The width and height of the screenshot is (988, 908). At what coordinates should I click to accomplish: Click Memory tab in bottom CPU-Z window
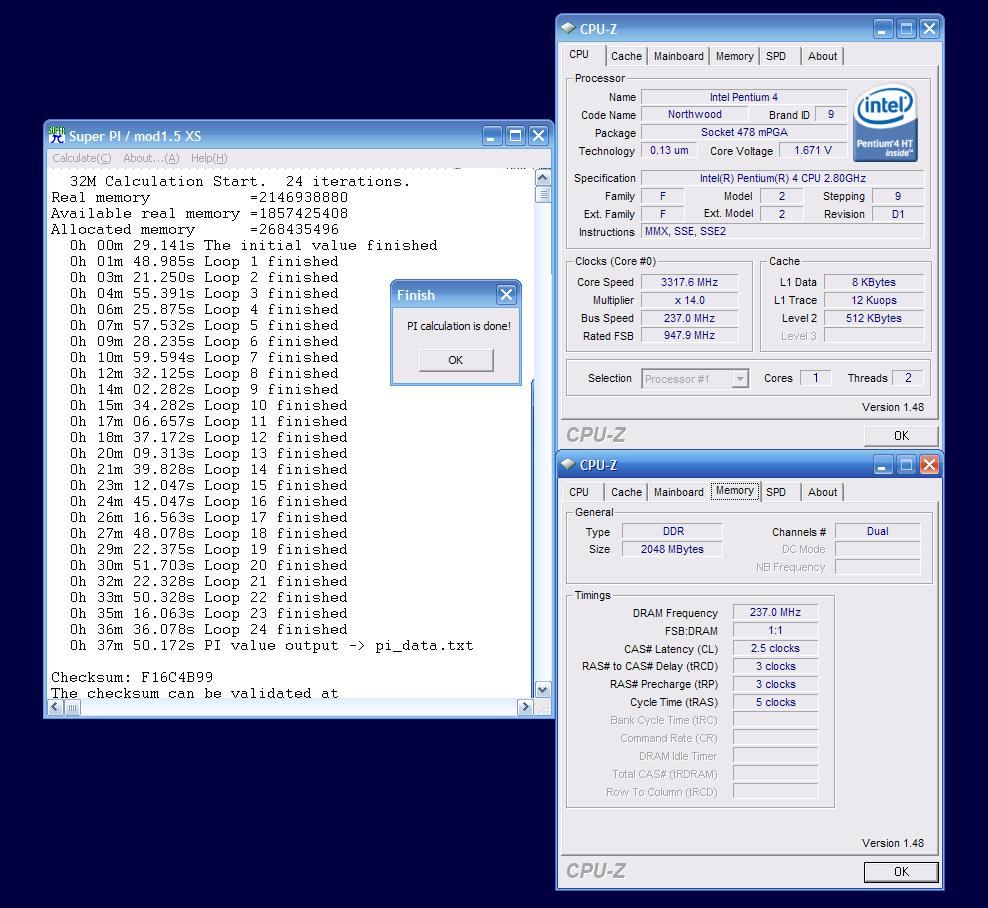pos(735,491)
